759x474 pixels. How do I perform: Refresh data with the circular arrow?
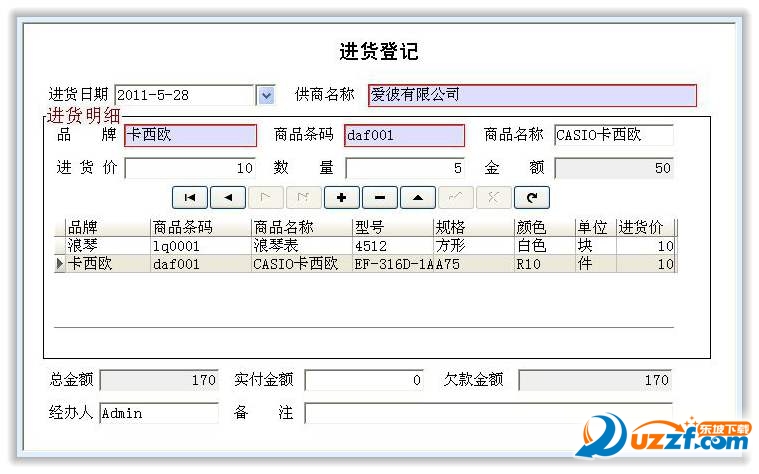532,198
